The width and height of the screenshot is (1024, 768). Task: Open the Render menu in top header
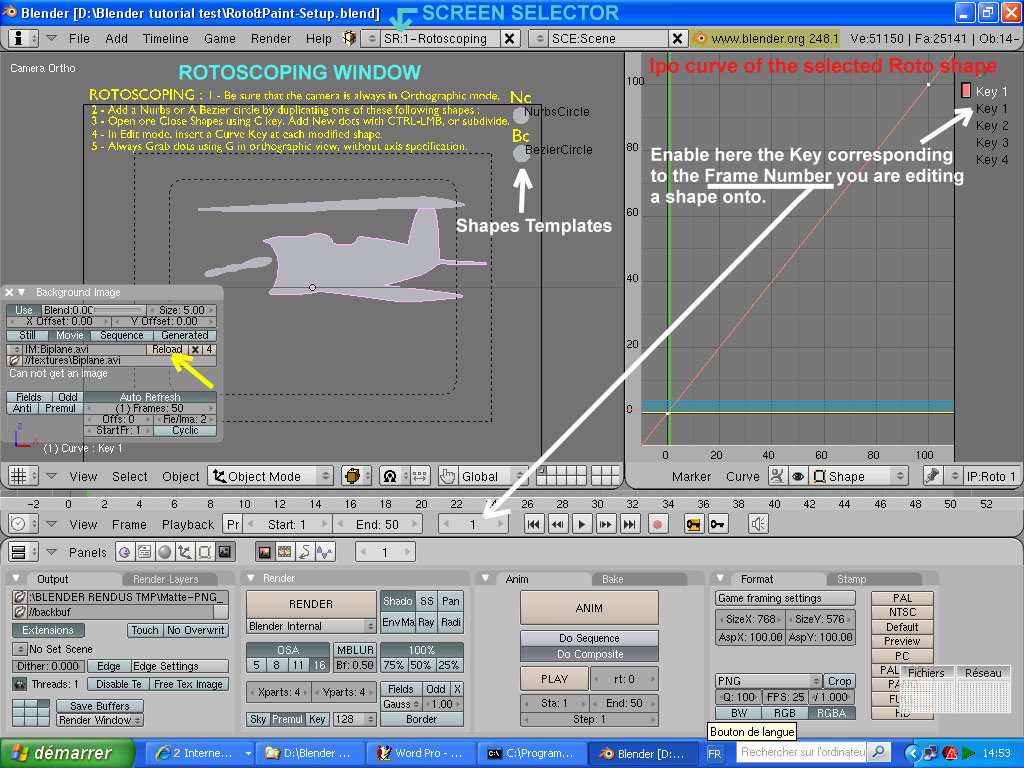[270, 39]
